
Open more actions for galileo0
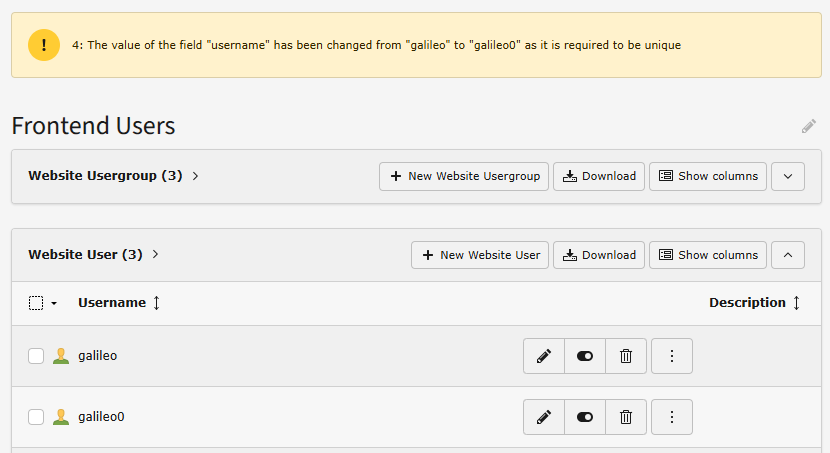pyautogui.click(x=672, y=417)
